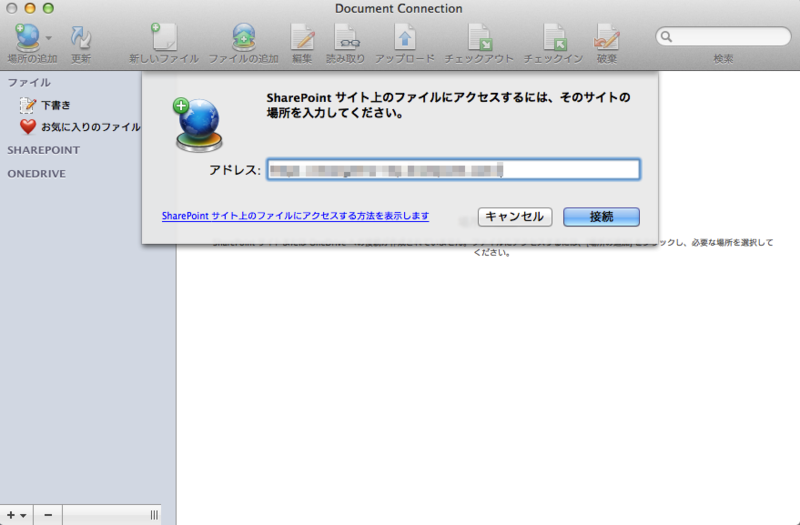Click the yellow minimize window button
The width and height of the screenshot is (800, 525).
(x=30, y=8)
